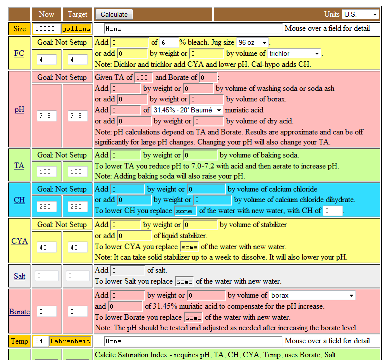Open the Borate link
This screenshot has height=360, width=387.
(x=19, y=312)
